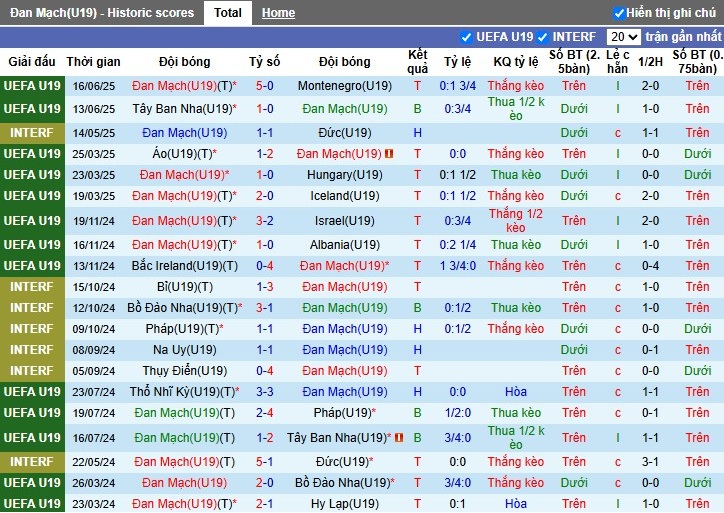Click the 0-4 score against Bắc Ireland(U19)

265,266
